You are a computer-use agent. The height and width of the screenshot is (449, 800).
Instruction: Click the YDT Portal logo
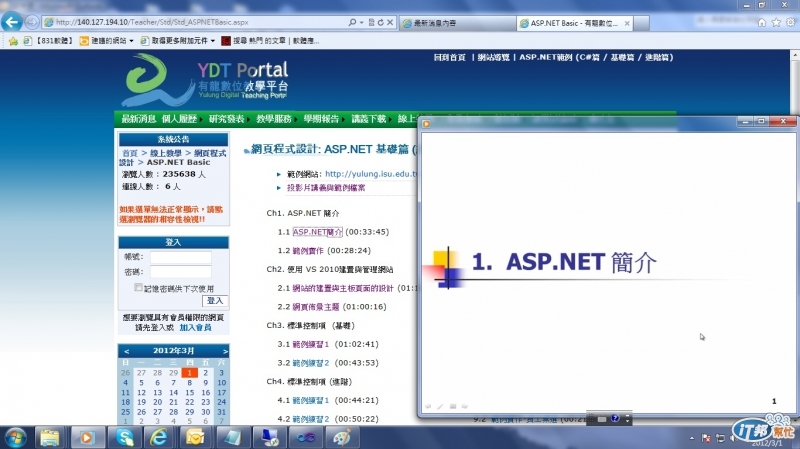(x=206, y=80)
